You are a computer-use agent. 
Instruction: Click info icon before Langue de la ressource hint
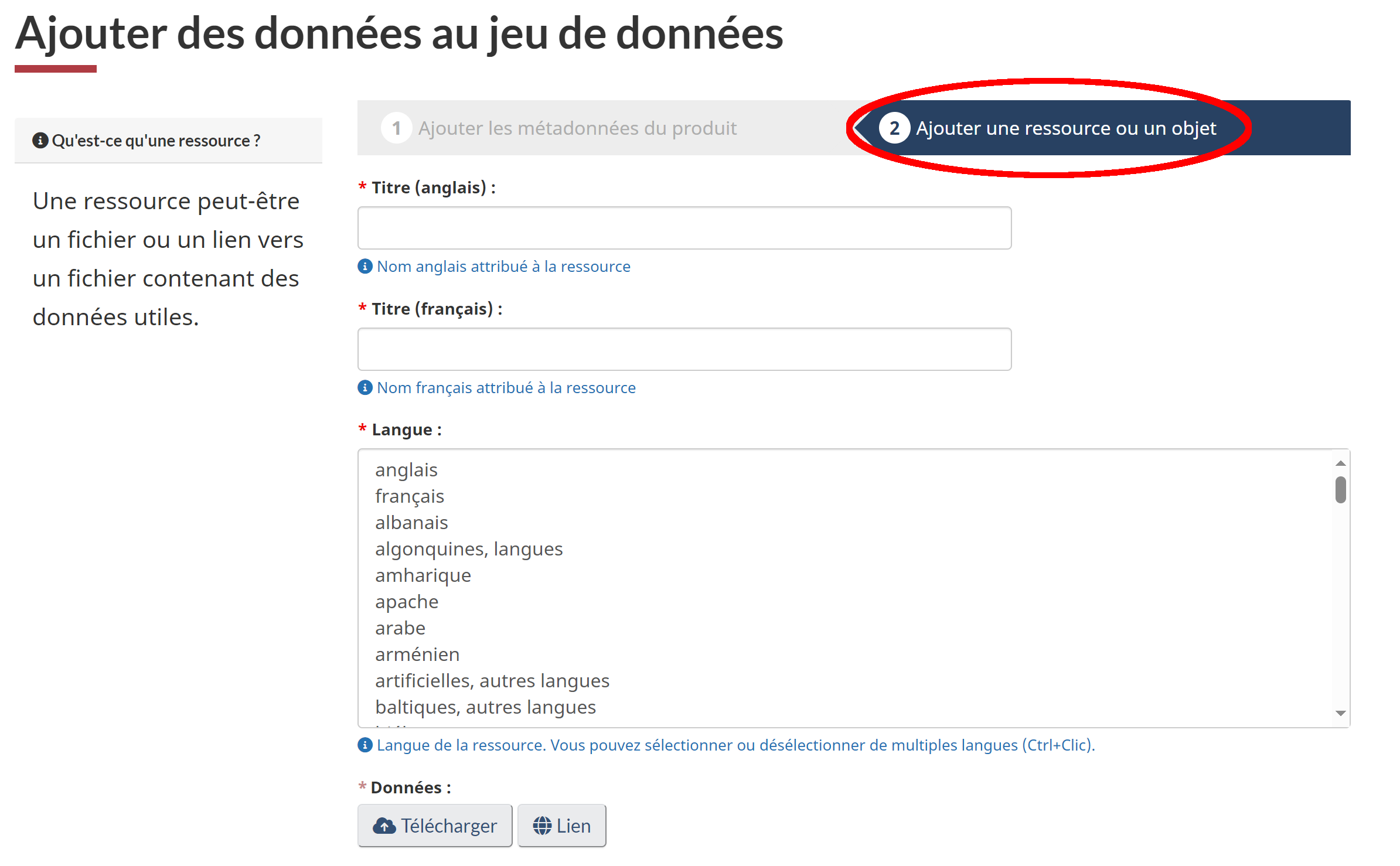365,745
